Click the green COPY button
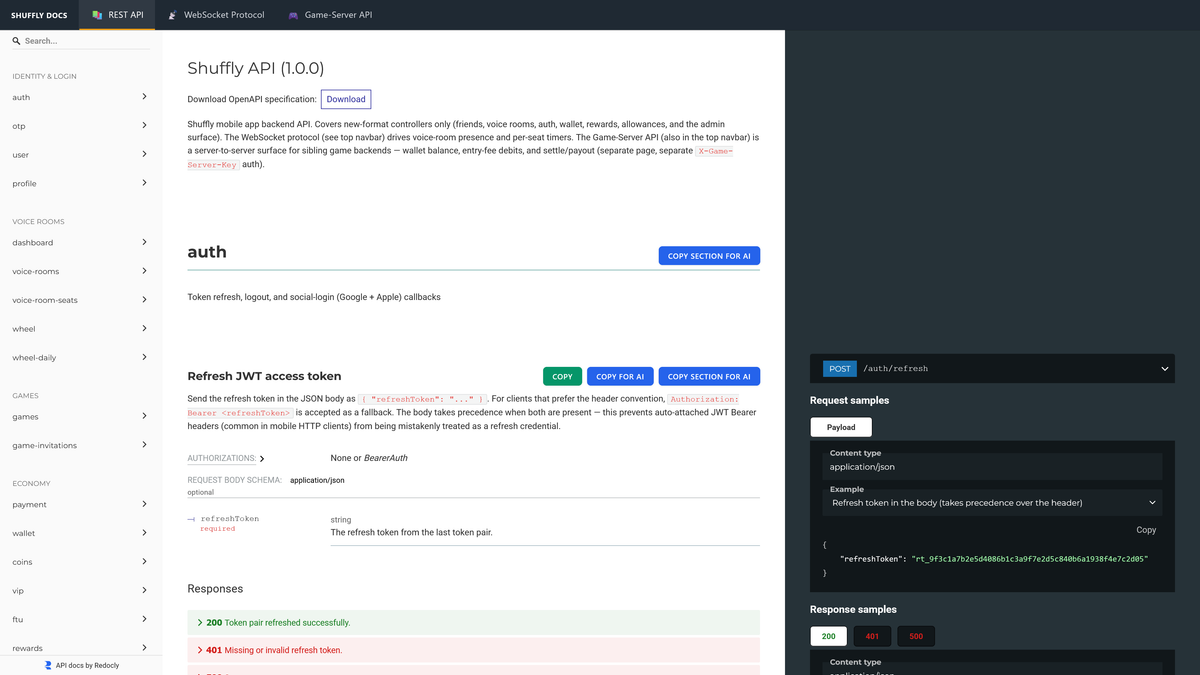1200x675 pixels. (x=562, y=376)
